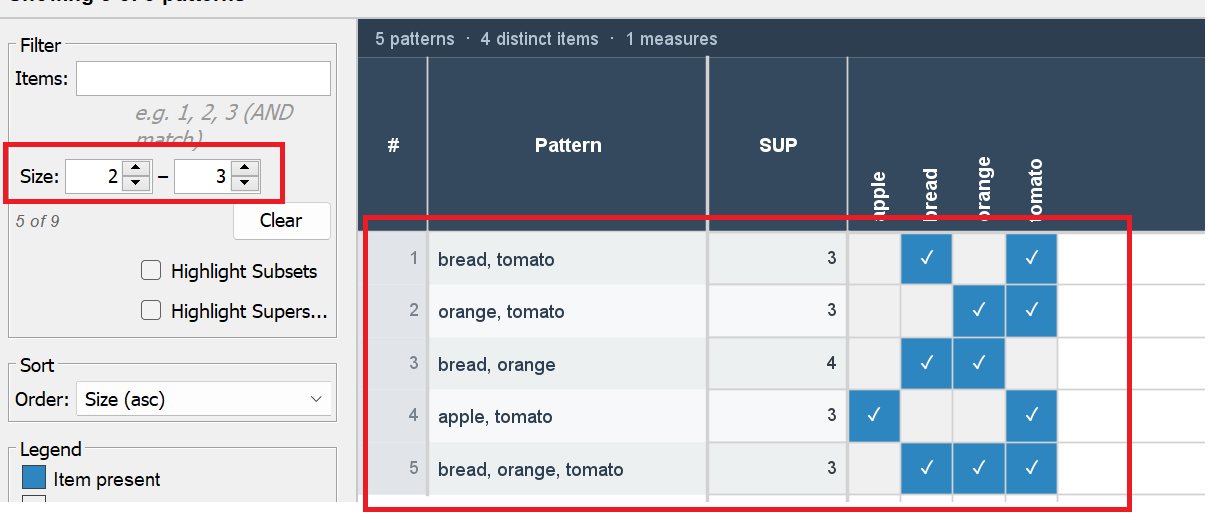Open the Sort Order dropdown
The width and height of the screenshot is (1223, 523).
(x=205, y=400)
